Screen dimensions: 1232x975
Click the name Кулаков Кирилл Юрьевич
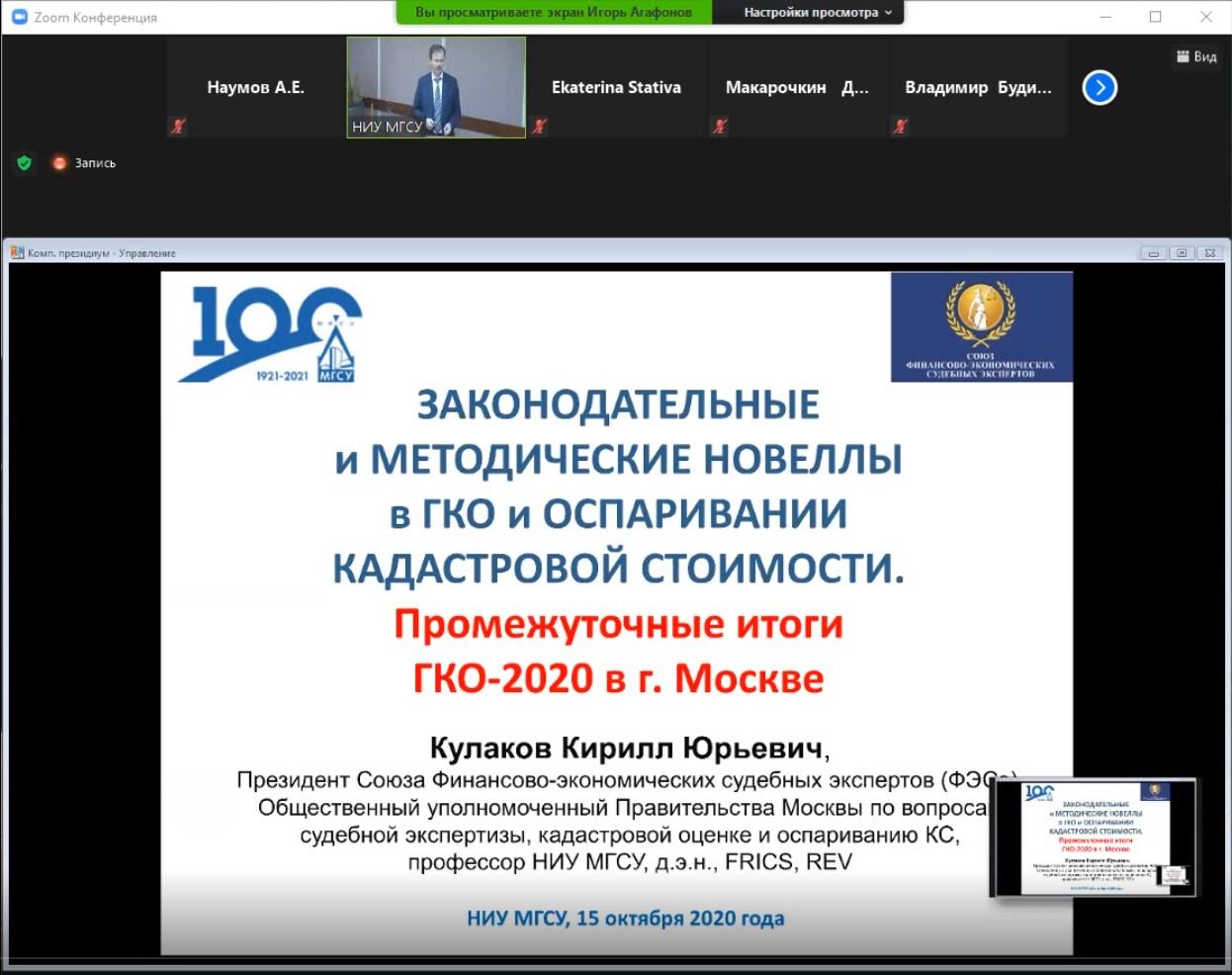(x=626, y=748)
